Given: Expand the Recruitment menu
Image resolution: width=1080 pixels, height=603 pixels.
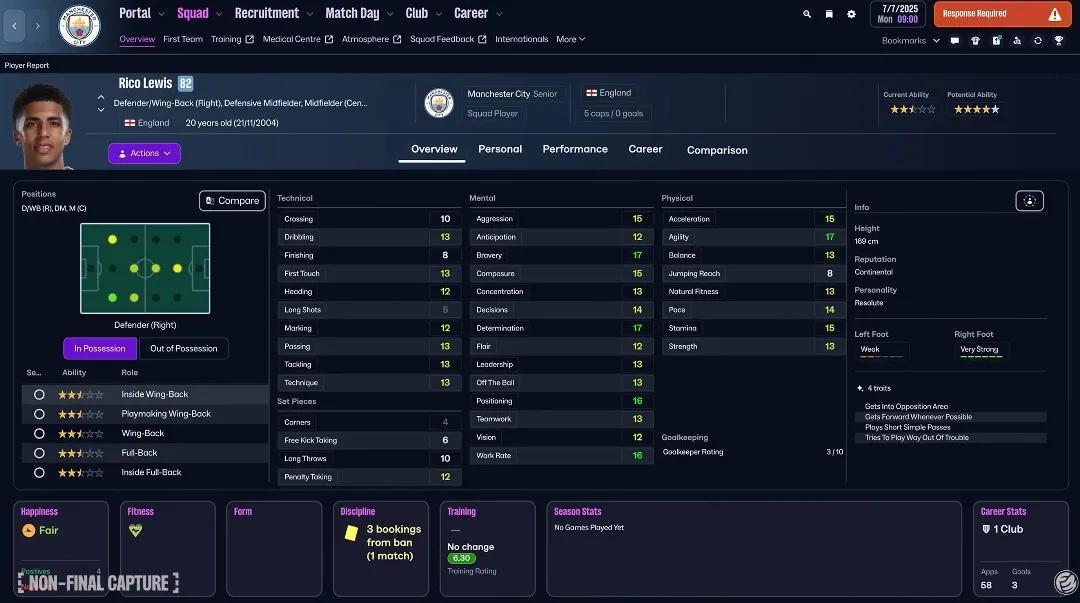Looking at the screenshot, I should point(272,13).
